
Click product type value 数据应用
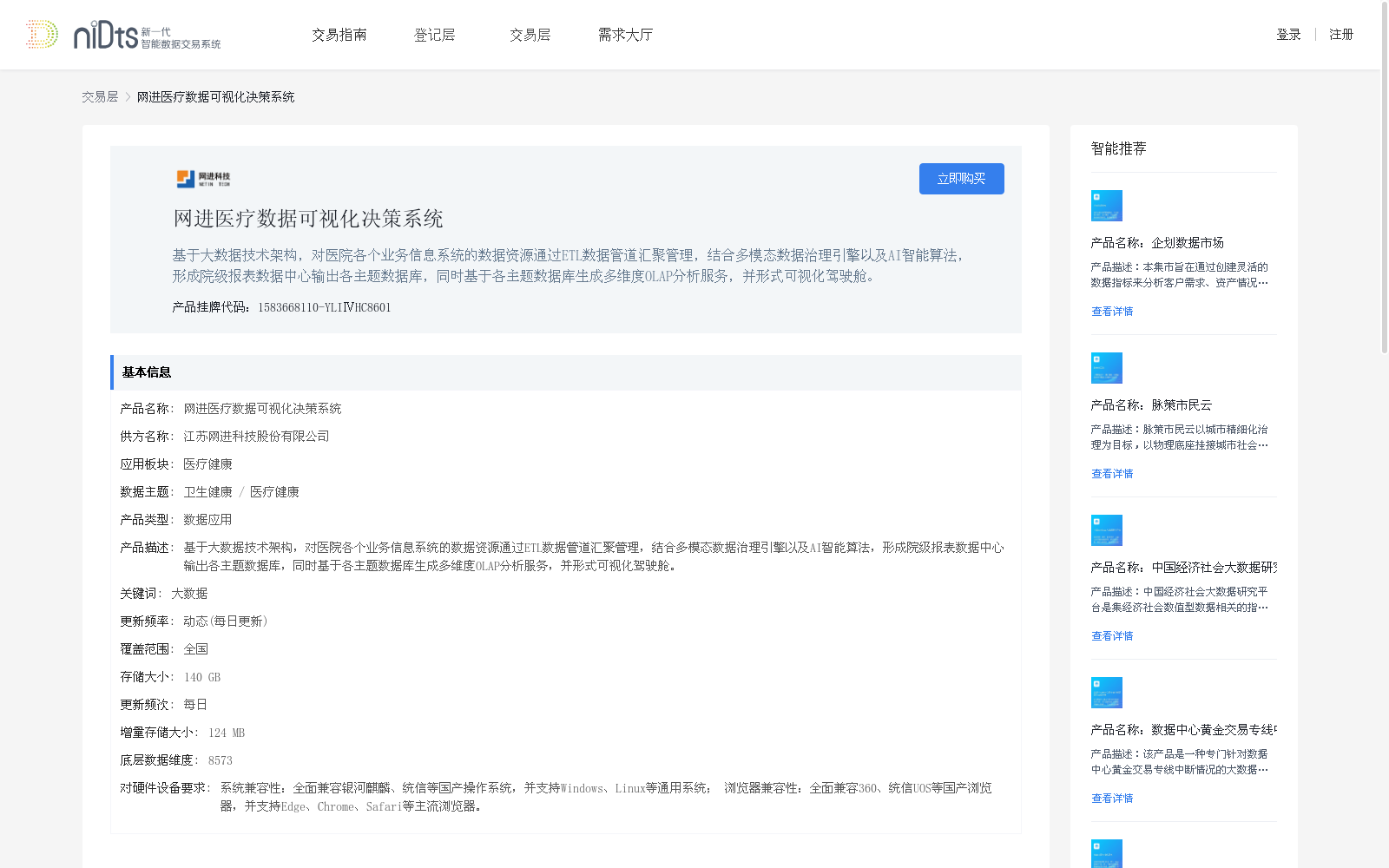207,520
